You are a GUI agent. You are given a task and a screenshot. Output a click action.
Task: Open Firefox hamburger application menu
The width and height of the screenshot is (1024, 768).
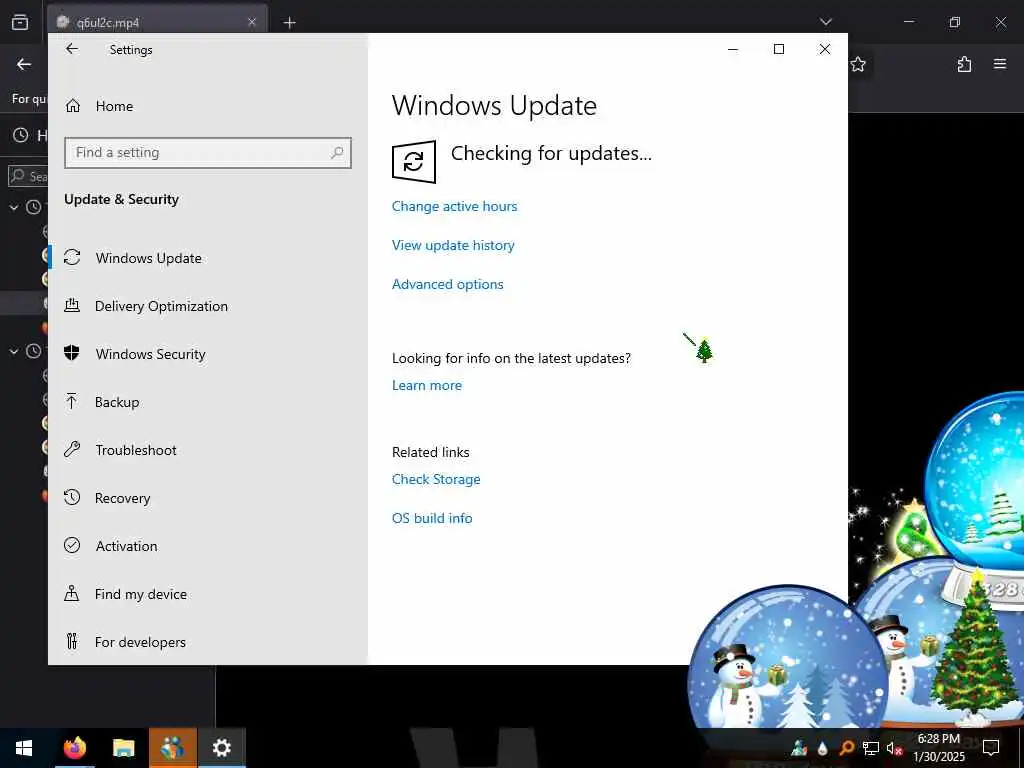1000,64
